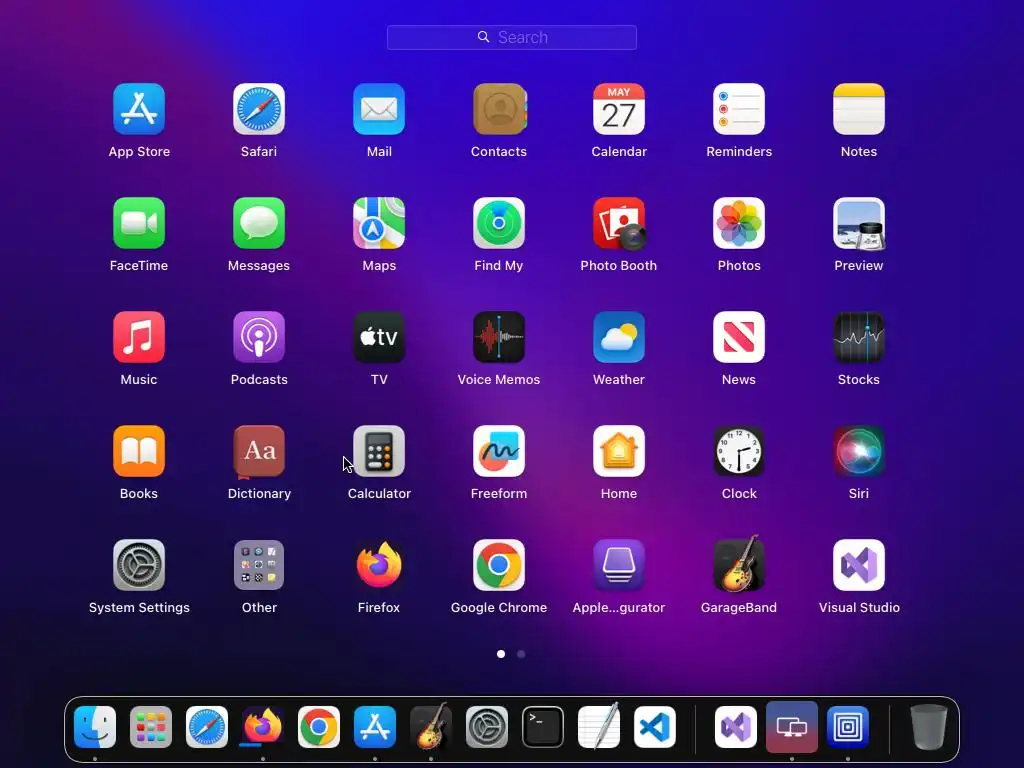This screenshot has height=768, width=1024.
Task: Open Calendar app showing May 27
Action: [618, 109]
